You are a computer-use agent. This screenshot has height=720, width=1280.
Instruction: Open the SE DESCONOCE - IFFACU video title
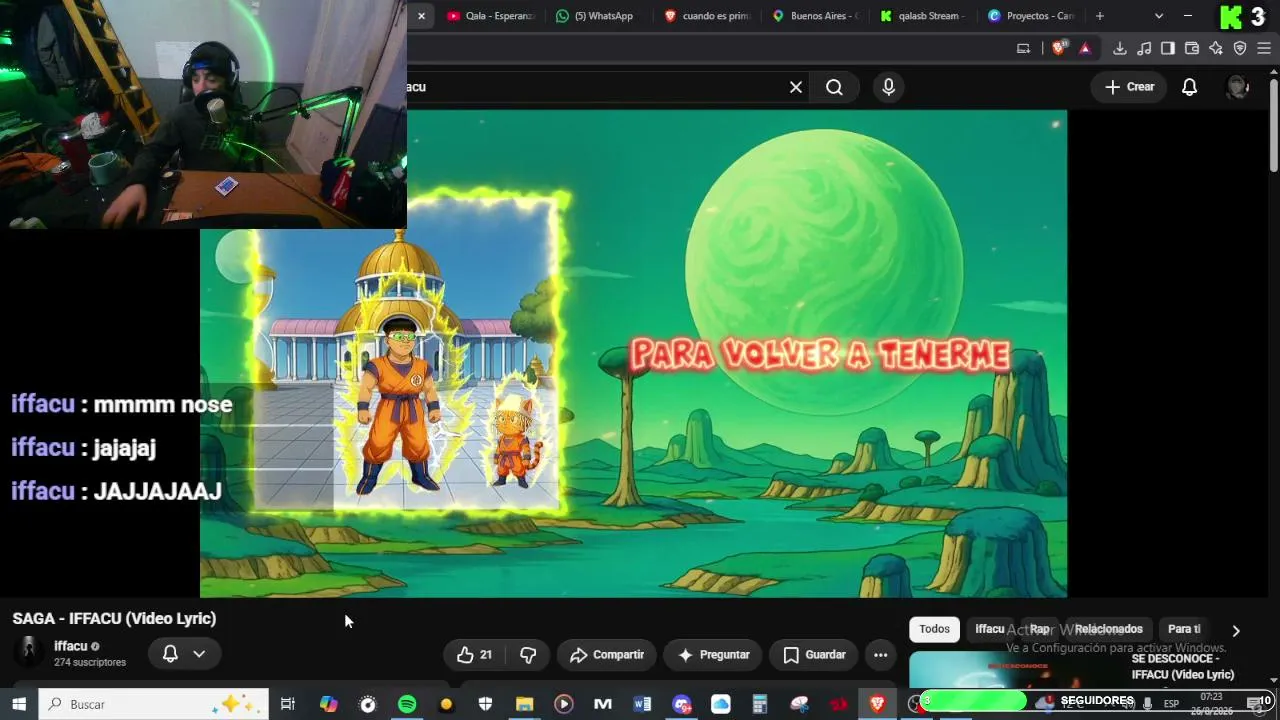pyautogui.click(x=1183, y=667)
